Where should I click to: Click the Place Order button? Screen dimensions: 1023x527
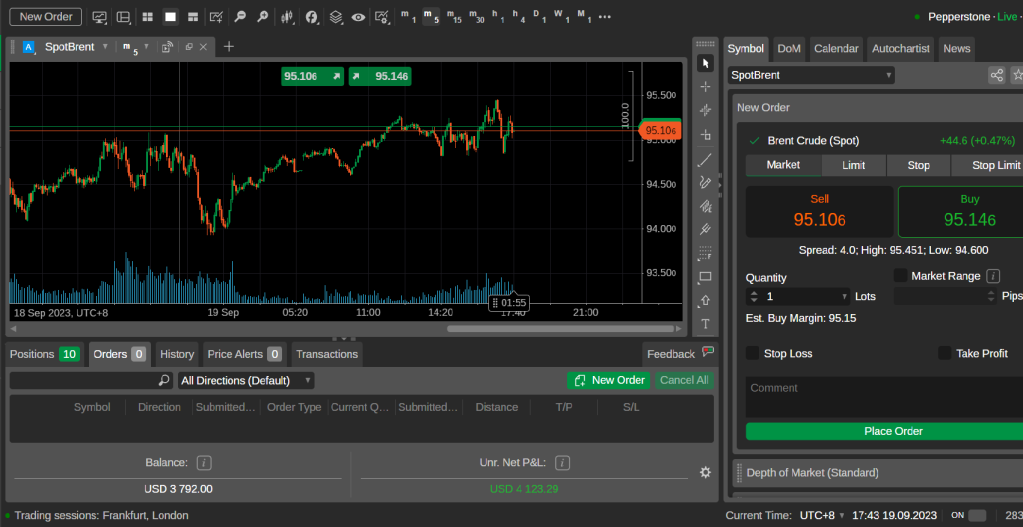[x=884, y=431]
